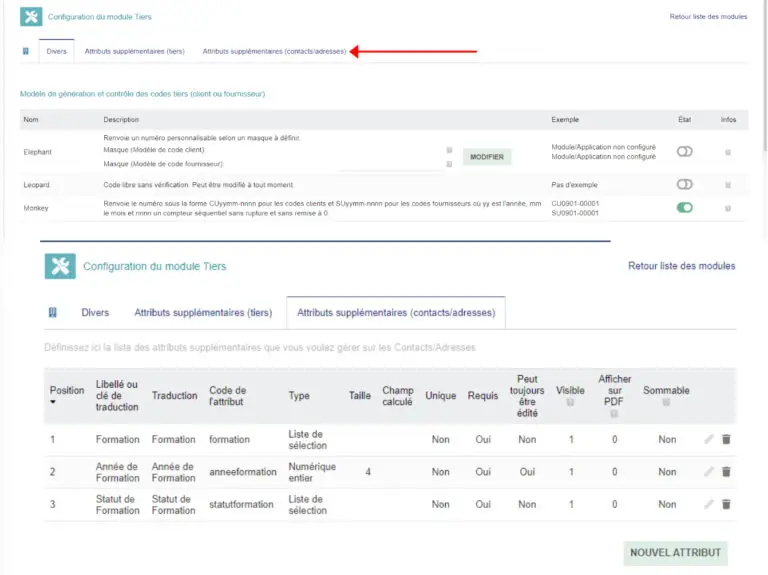Open Attributs supplémentaires (tiers) tab on the lower page
This screenshot has height=575, width=768.
click(203, 312)
